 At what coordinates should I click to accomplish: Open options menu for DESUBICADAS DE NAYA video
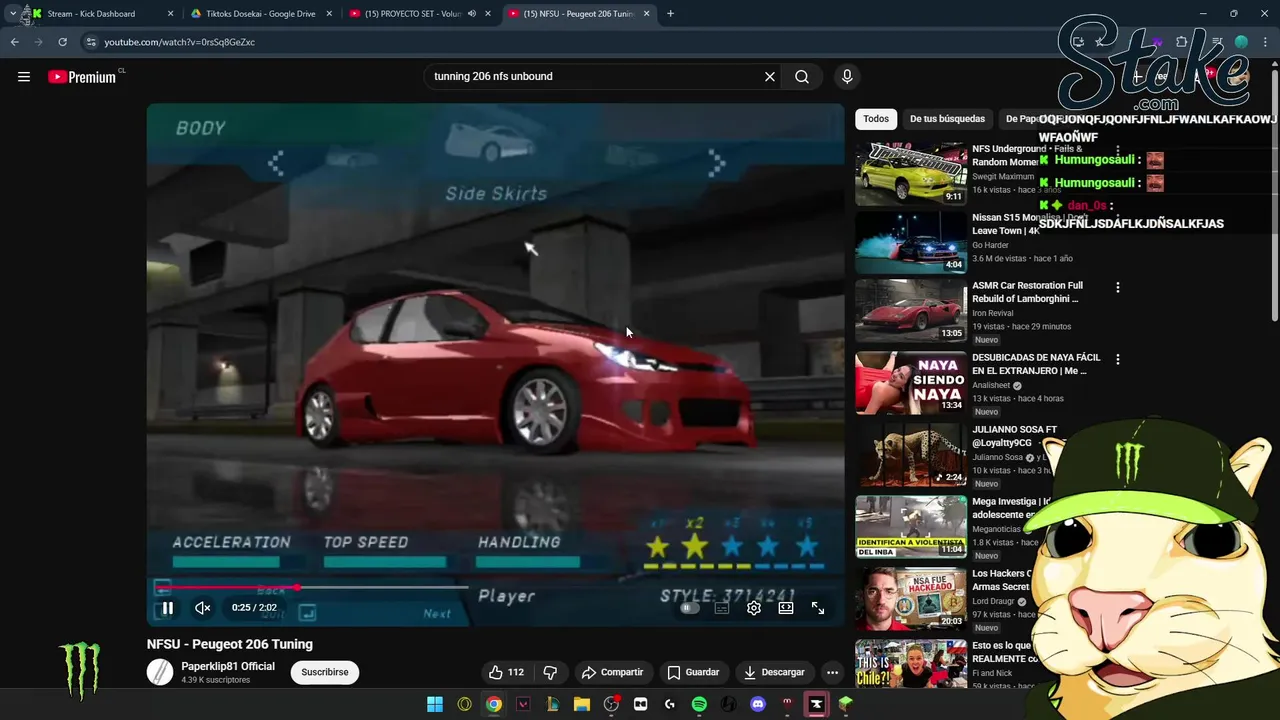click(x=1117, y=359)
